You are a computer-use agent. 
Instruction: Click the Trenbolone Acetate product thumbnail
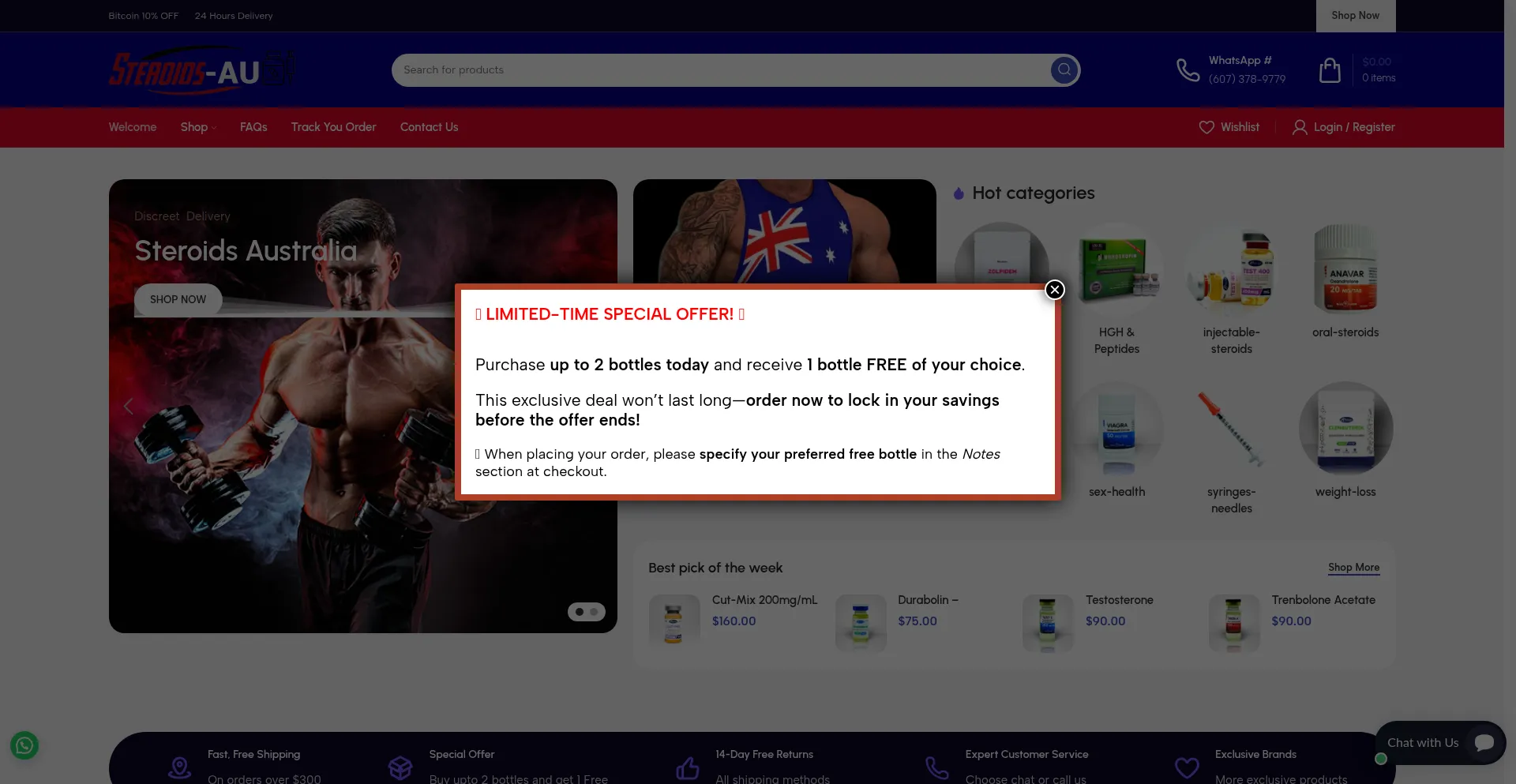[1234, 623]
